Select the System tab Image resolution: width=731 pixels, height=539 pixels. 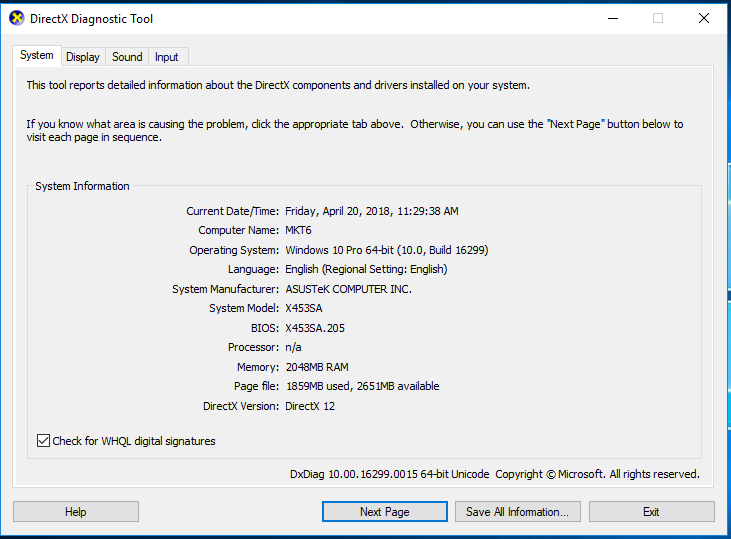pyautogui.click(x=37, y=56)
